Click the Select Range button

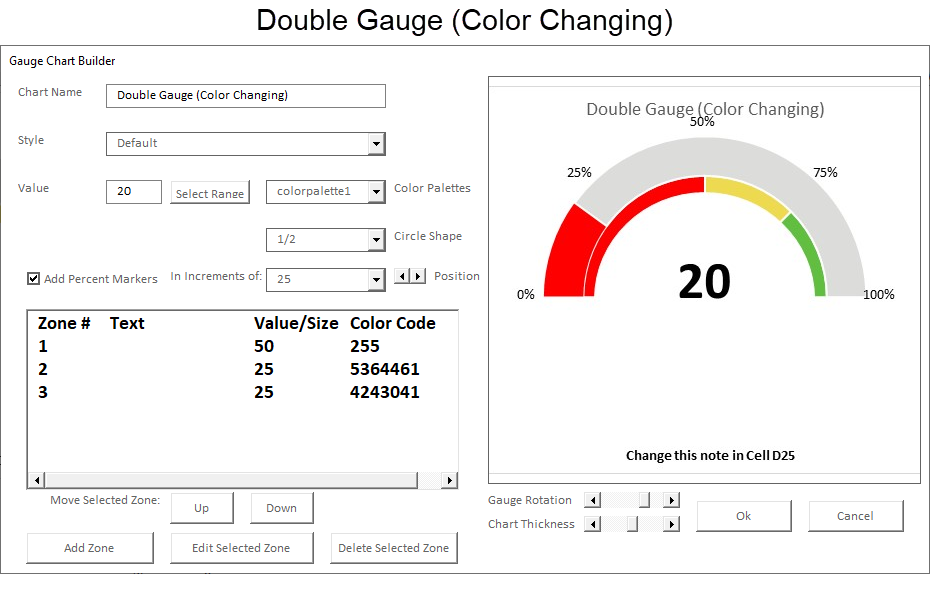pyautogui.click(x=209, y=192)
